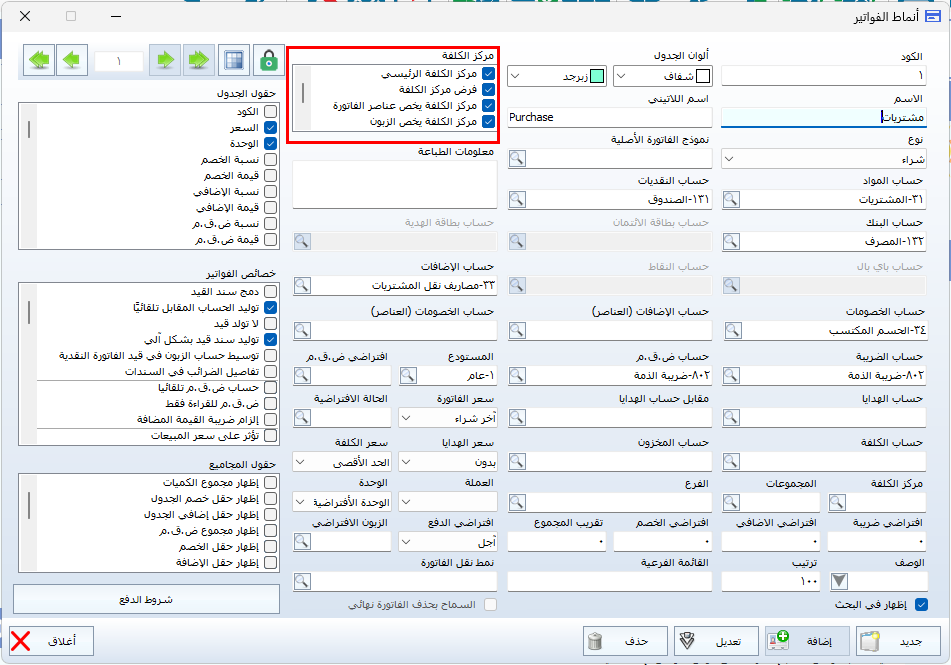Open the grid table view icon
The image size is (951, 665).
click(233, 60)
